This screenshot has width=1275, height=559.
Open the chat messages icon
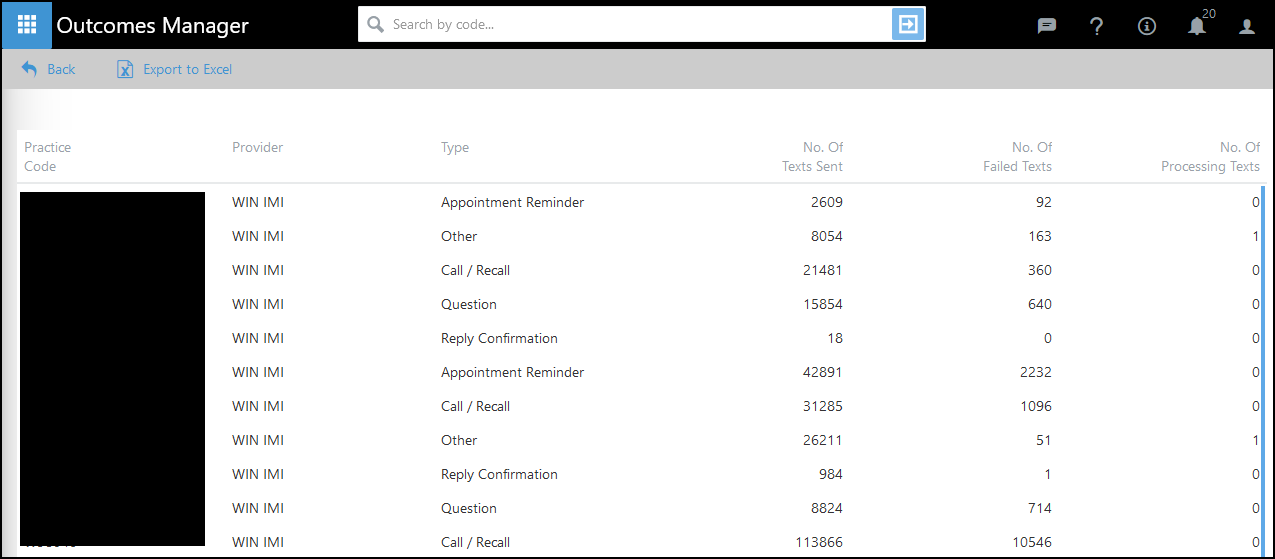point(1047,27)
